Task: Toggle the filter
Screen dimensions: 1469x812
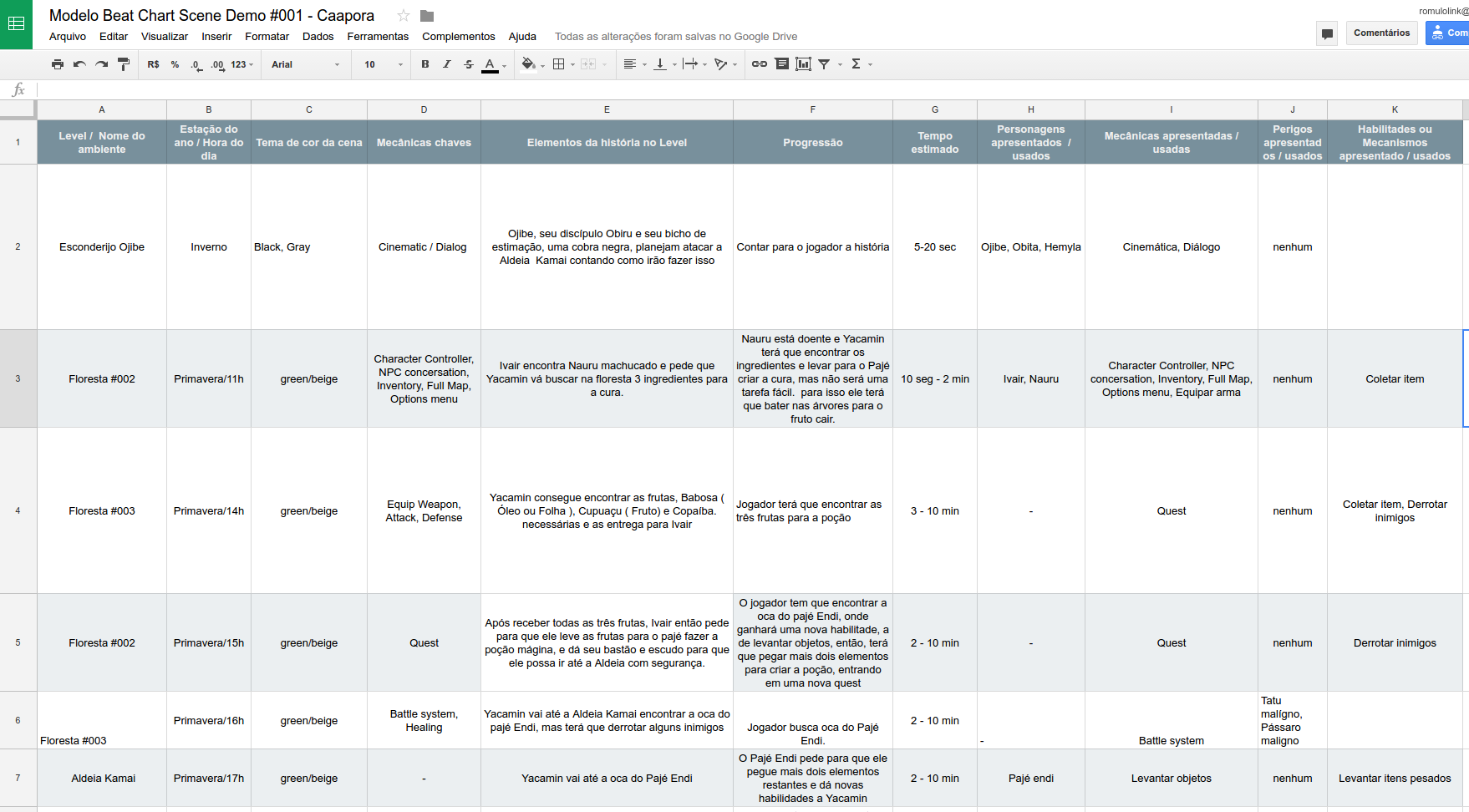Action: (824, 64)
